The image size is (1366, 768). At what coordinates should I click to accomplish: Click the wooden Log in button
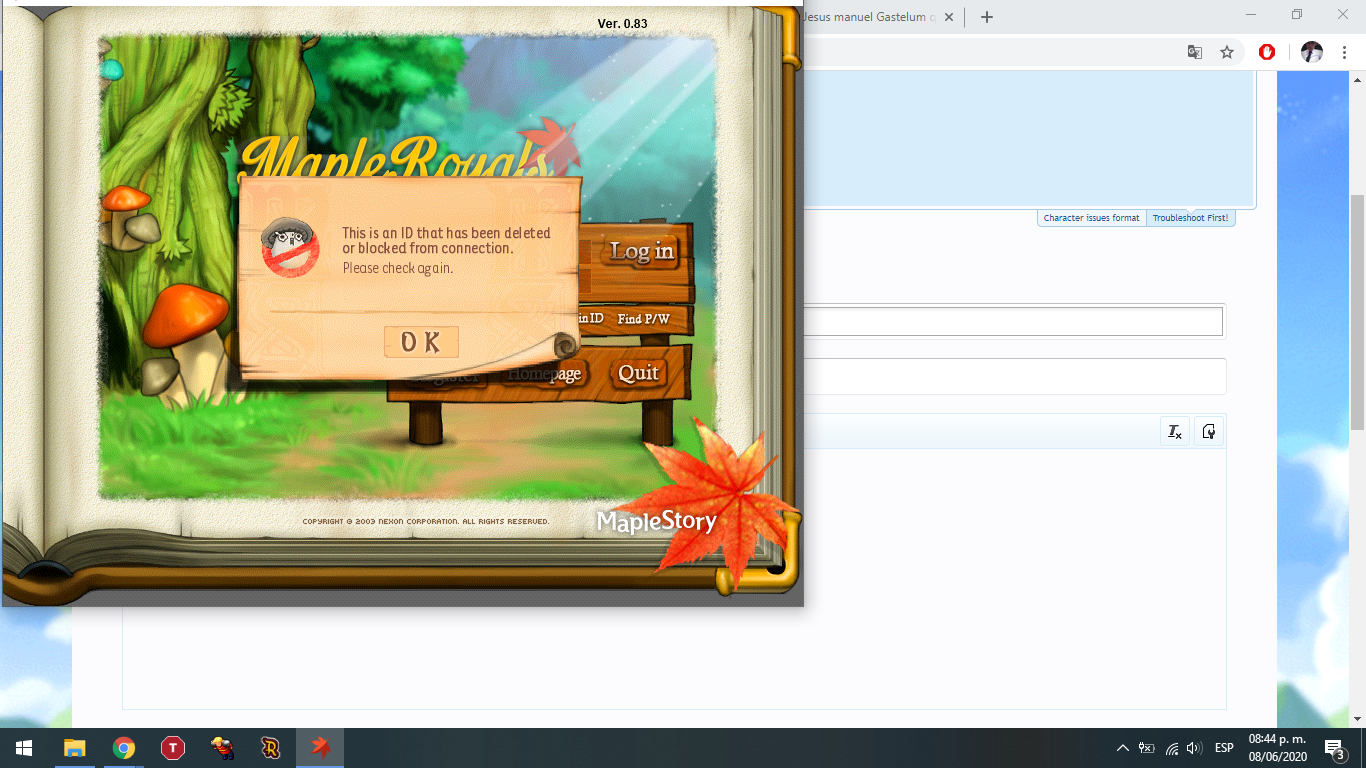click(642, 252)
